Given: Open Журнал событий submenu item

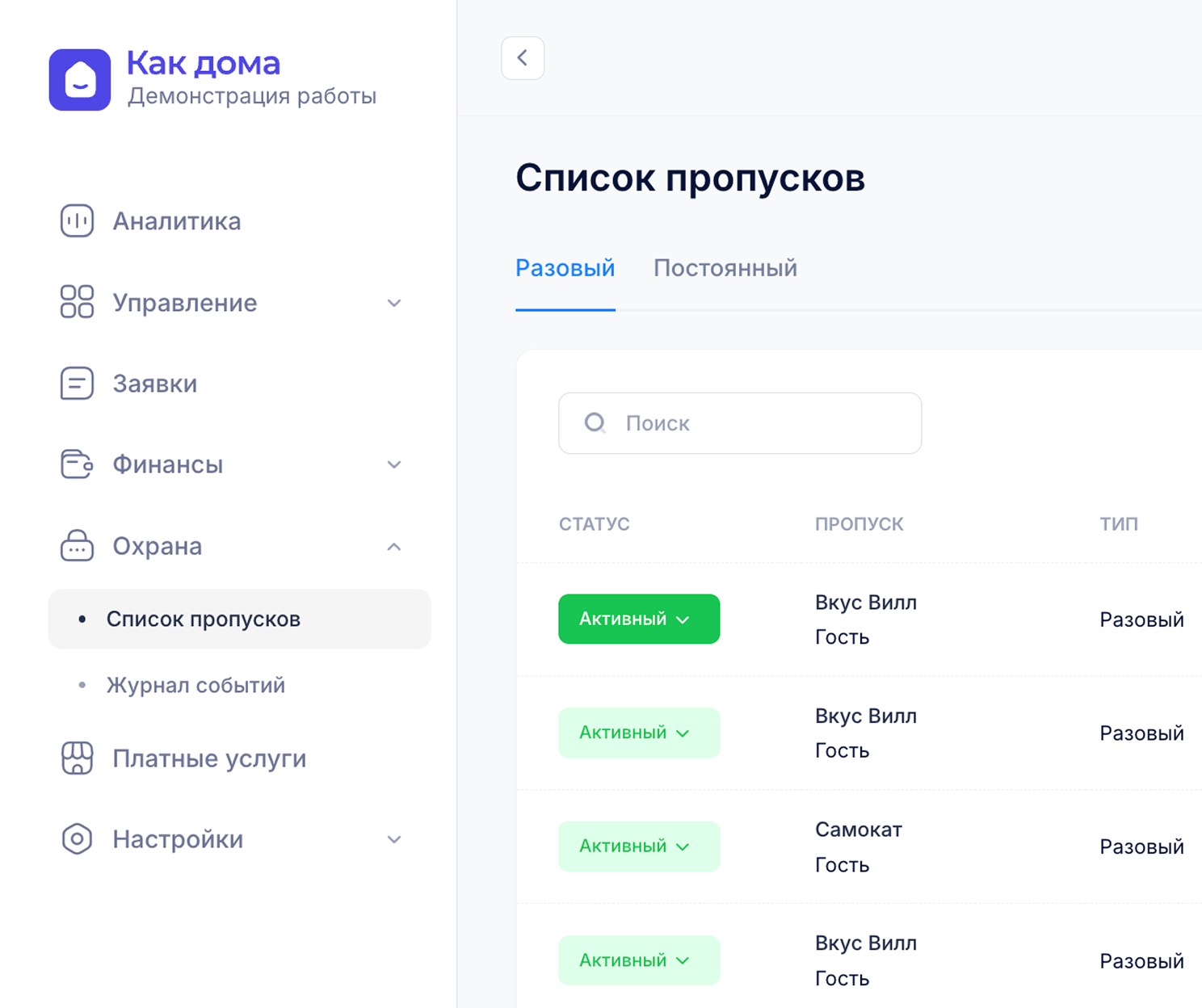Looking at the screenshot, I should (195, 686).
